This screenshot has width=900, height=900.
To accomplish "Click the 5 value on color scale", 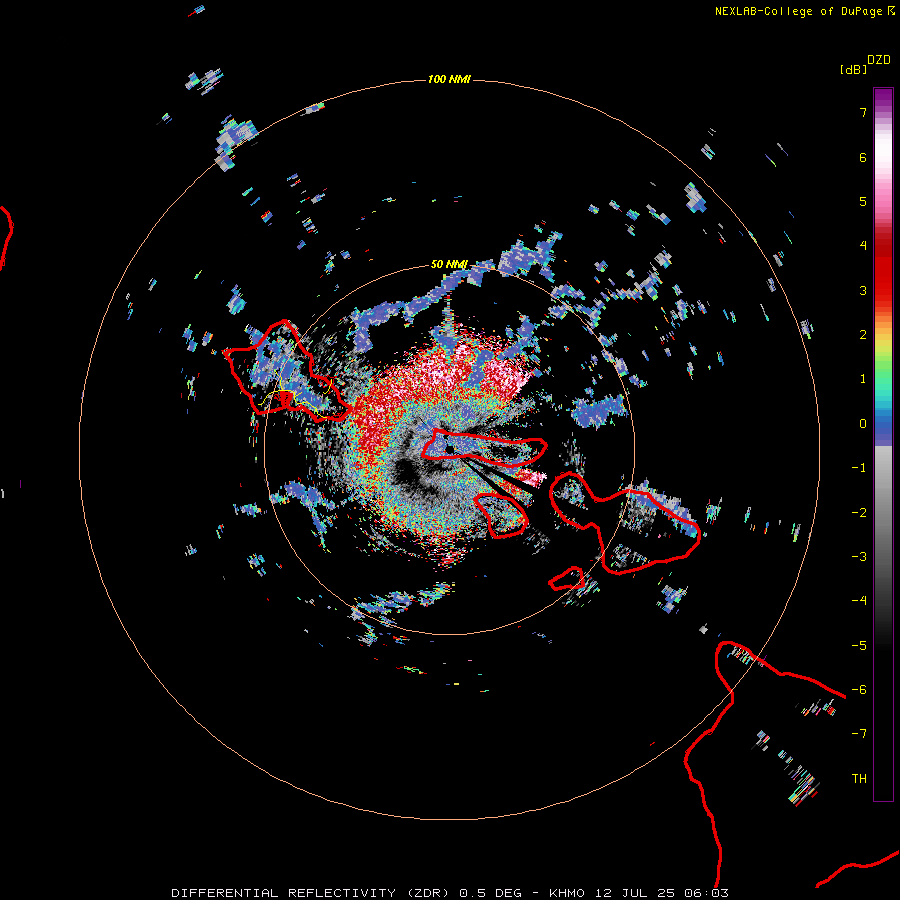I will [x=863, y=201].
